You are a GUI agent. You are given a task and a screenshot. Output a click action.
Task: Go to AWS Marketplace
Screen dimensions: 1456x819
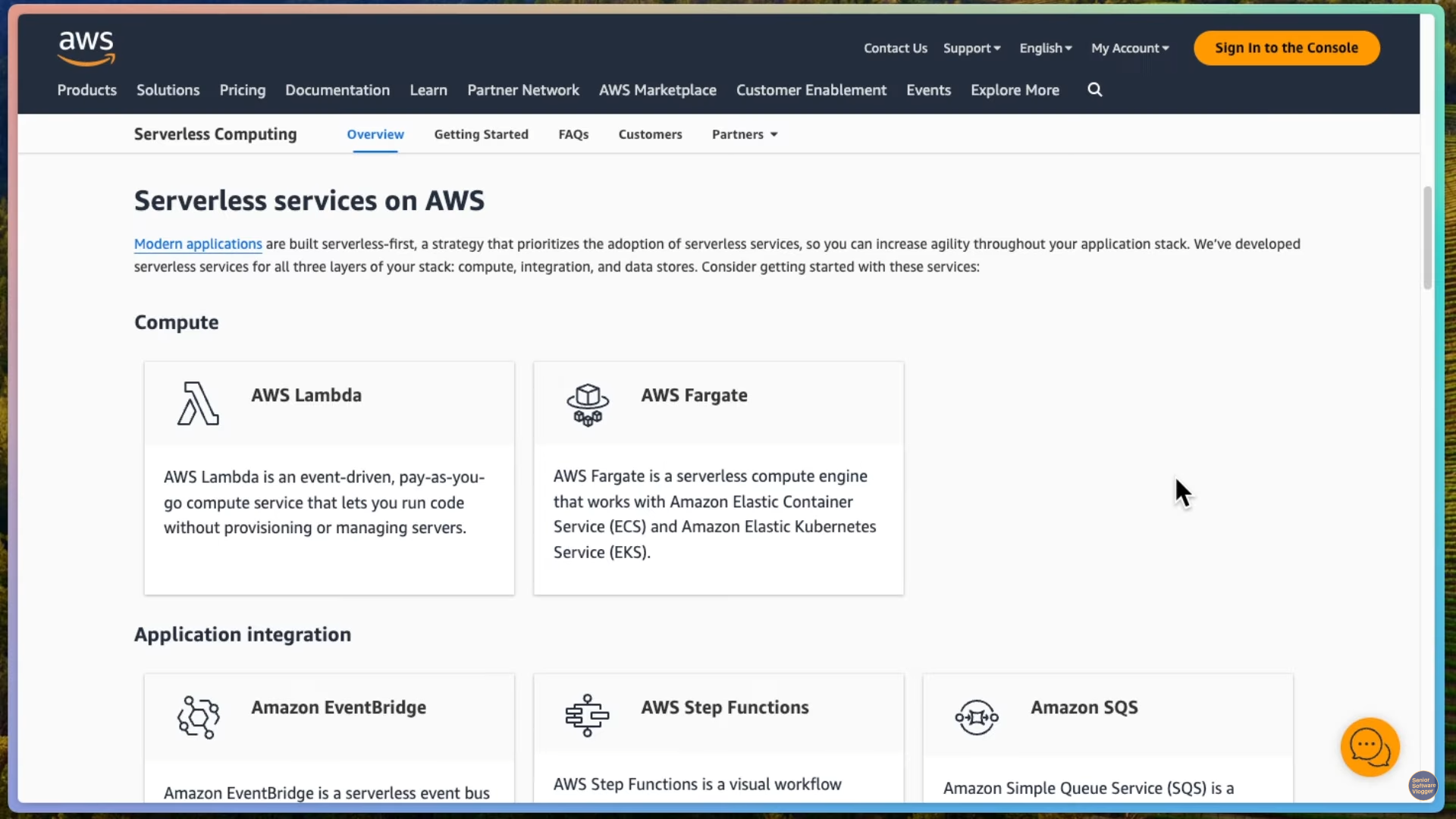coord(657,90)
